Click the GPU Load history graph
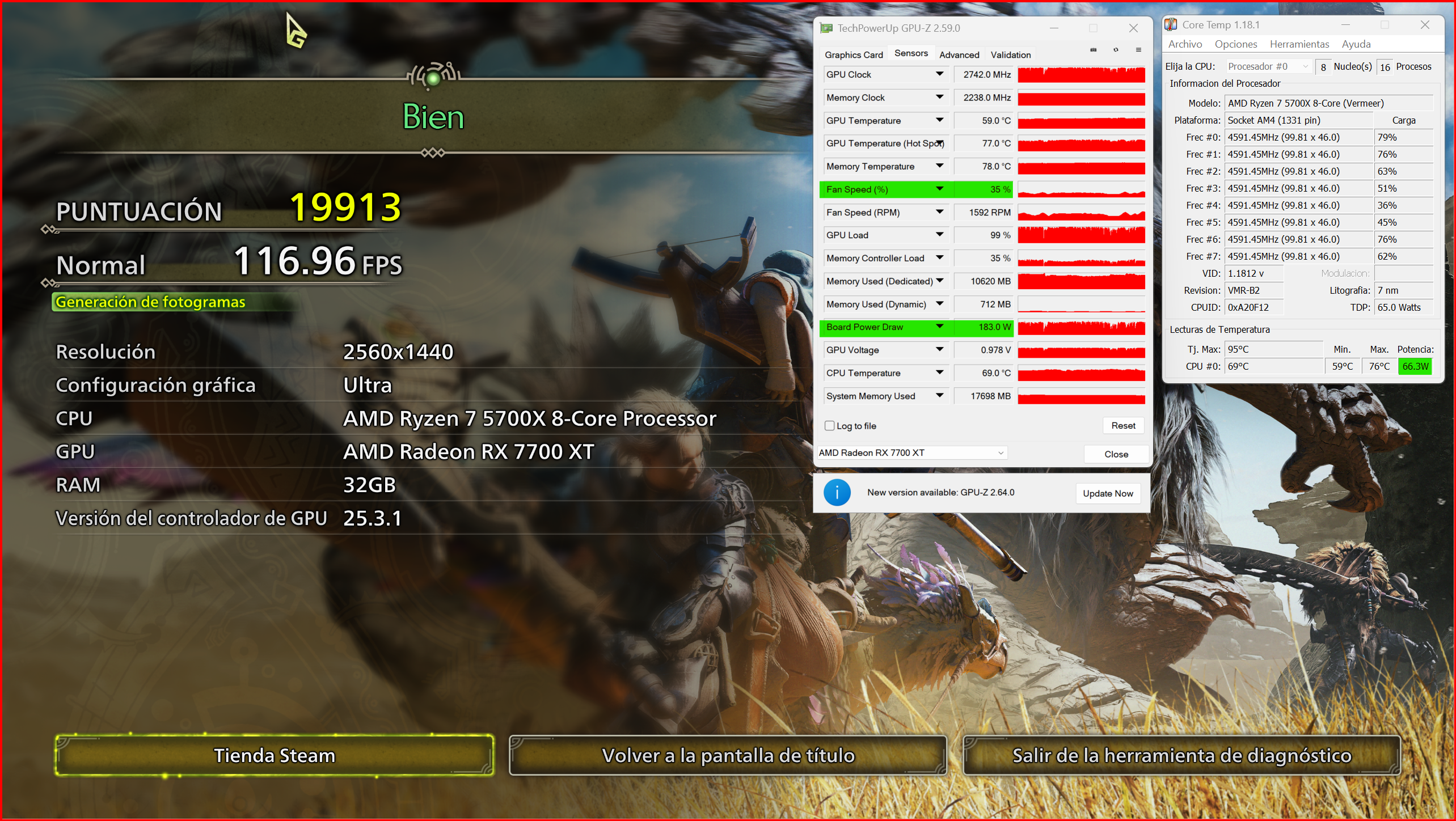The image size is (1456, 821). click(x=1081, y=235)
